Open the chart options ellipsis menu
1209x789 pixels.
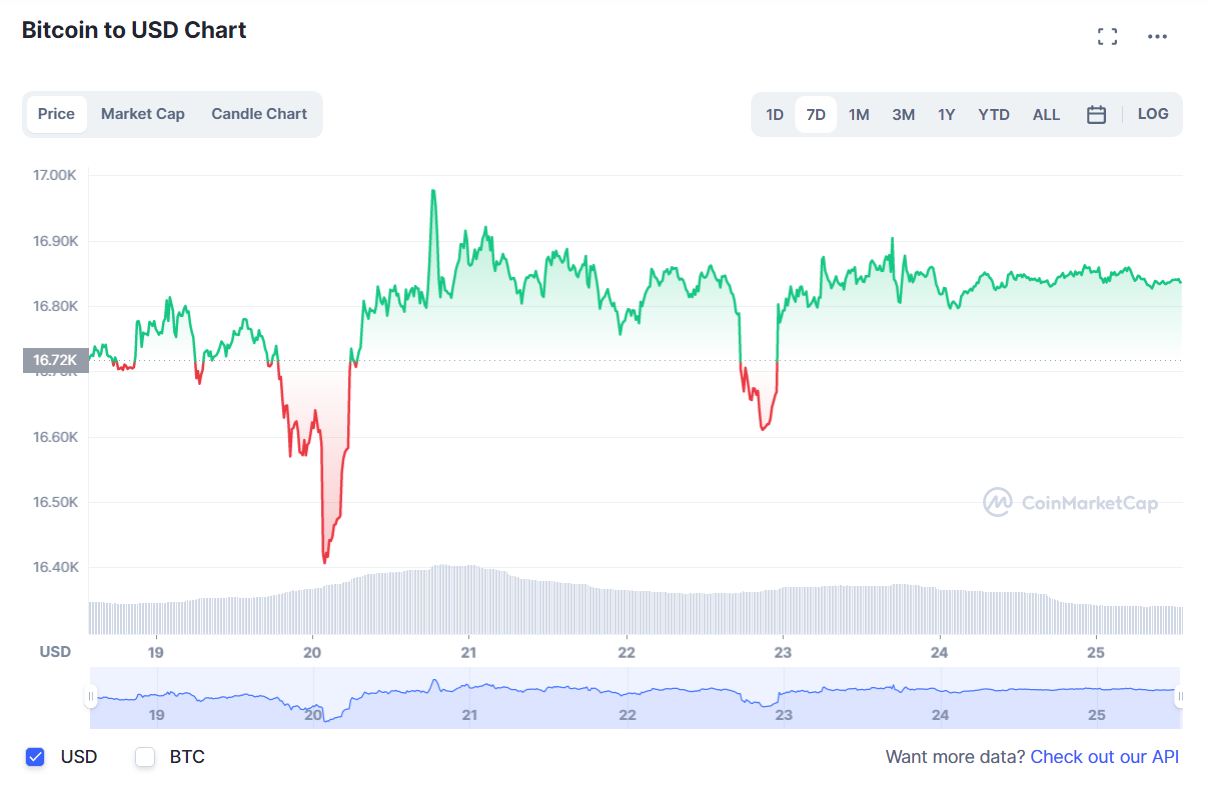[1157, 36]
